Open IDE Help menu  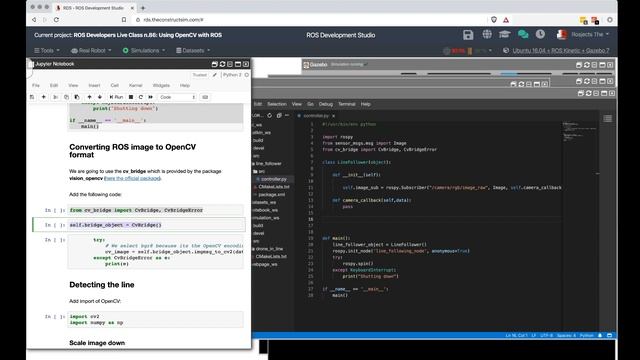[365, 104]
